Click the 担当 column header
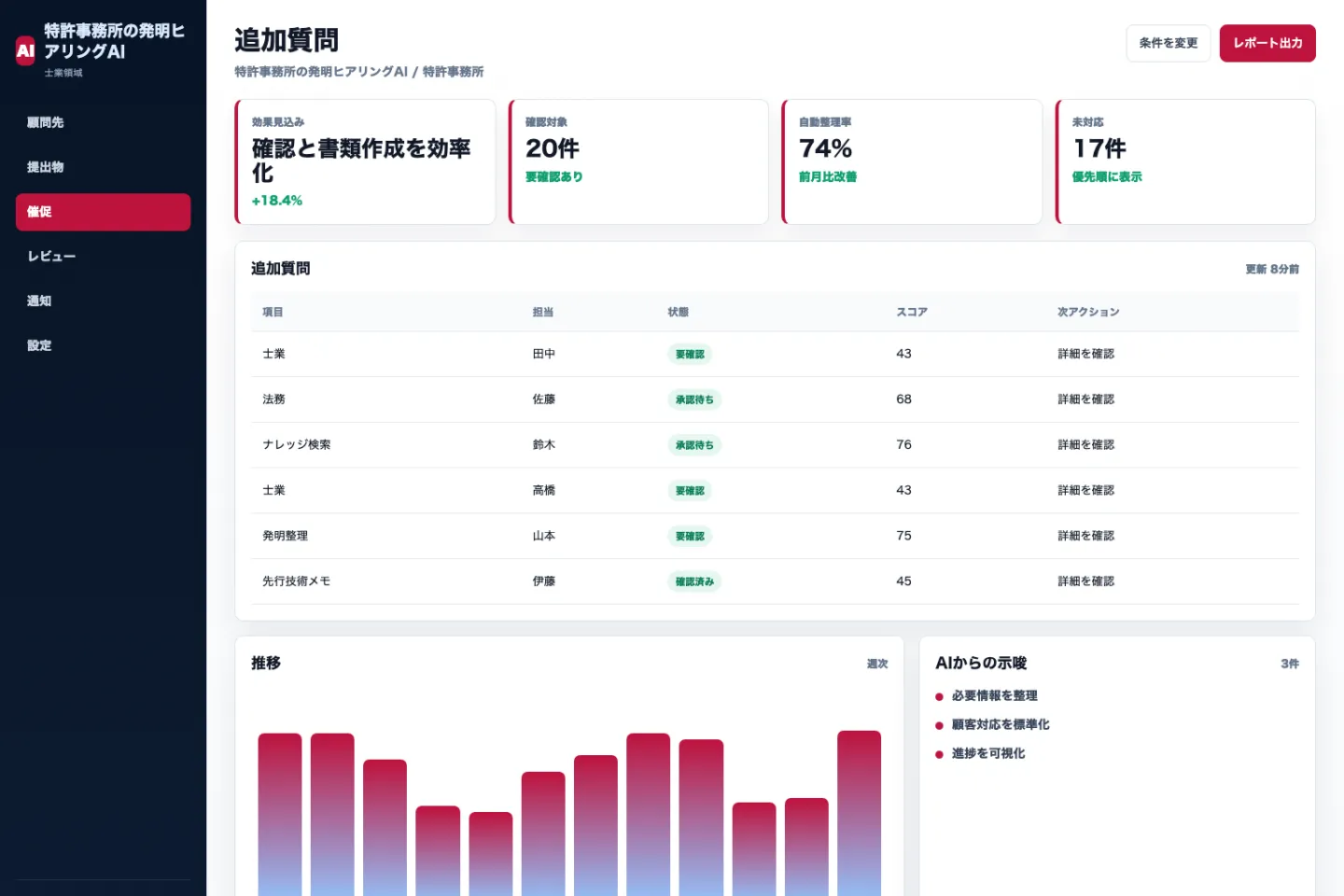This screenshot has height=896, width=1344. click(x=543, y=312)
